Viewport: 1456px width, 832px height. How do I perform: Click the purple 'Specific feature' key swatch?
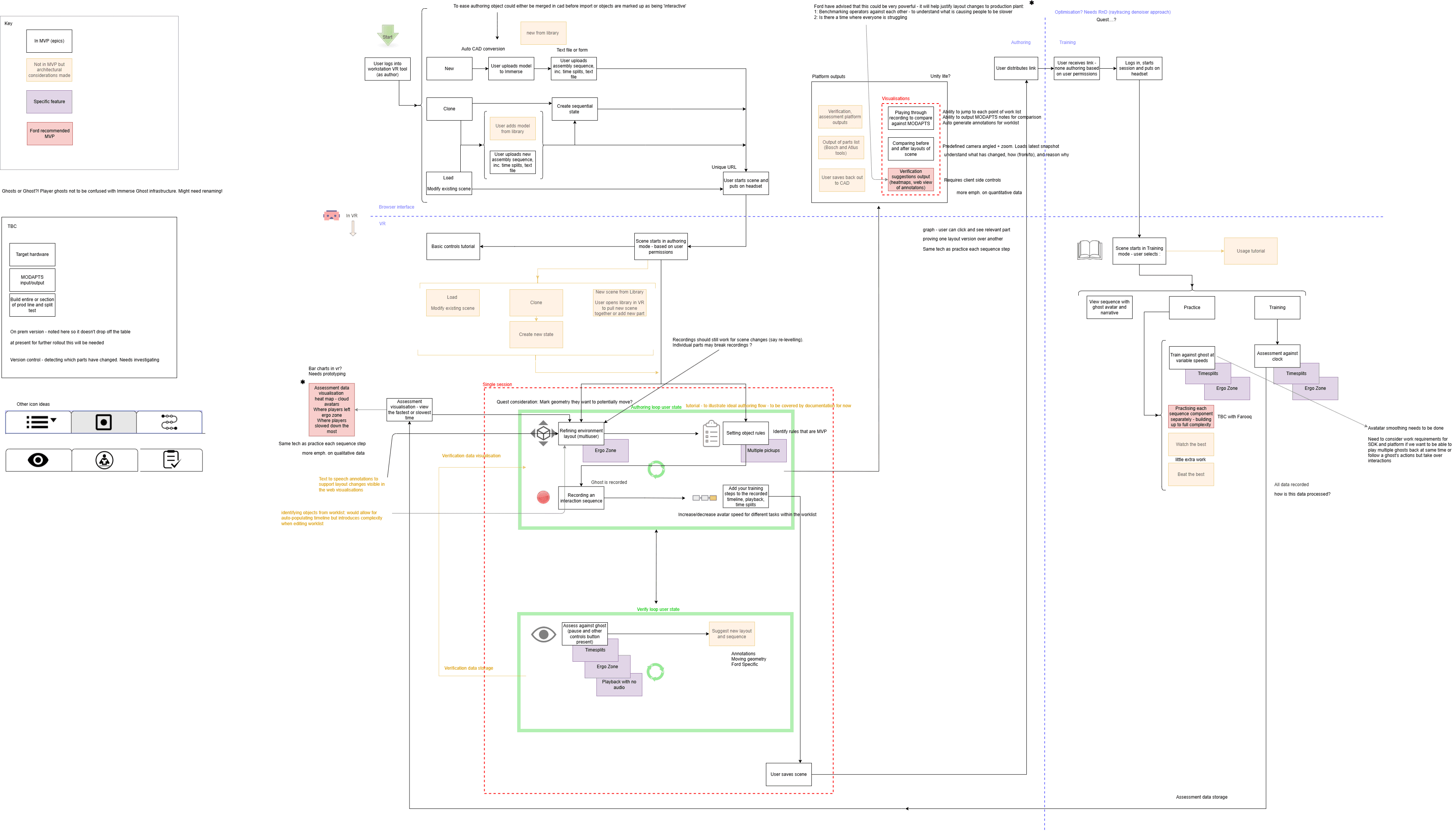(x=49, y=102)
